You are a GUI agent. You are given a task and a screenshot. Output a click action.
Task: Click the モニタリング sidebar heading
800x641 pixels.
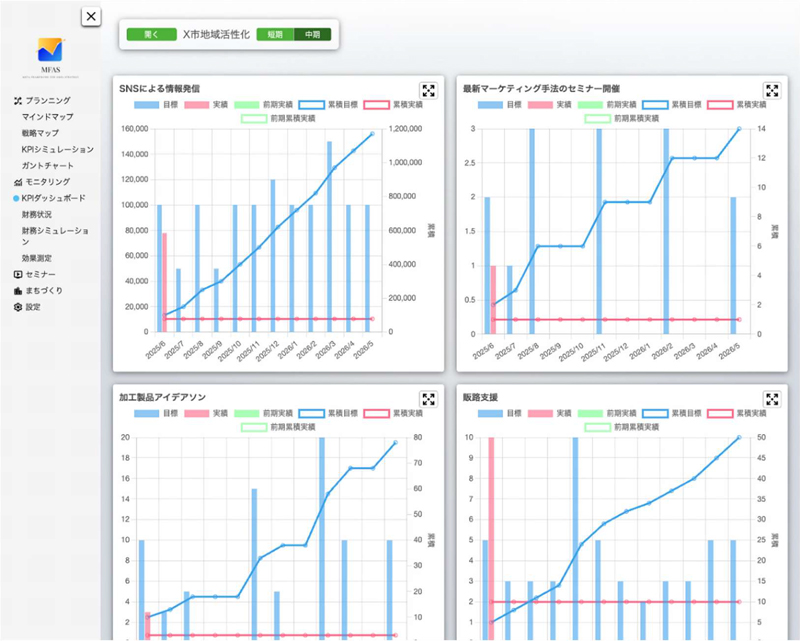48,182
